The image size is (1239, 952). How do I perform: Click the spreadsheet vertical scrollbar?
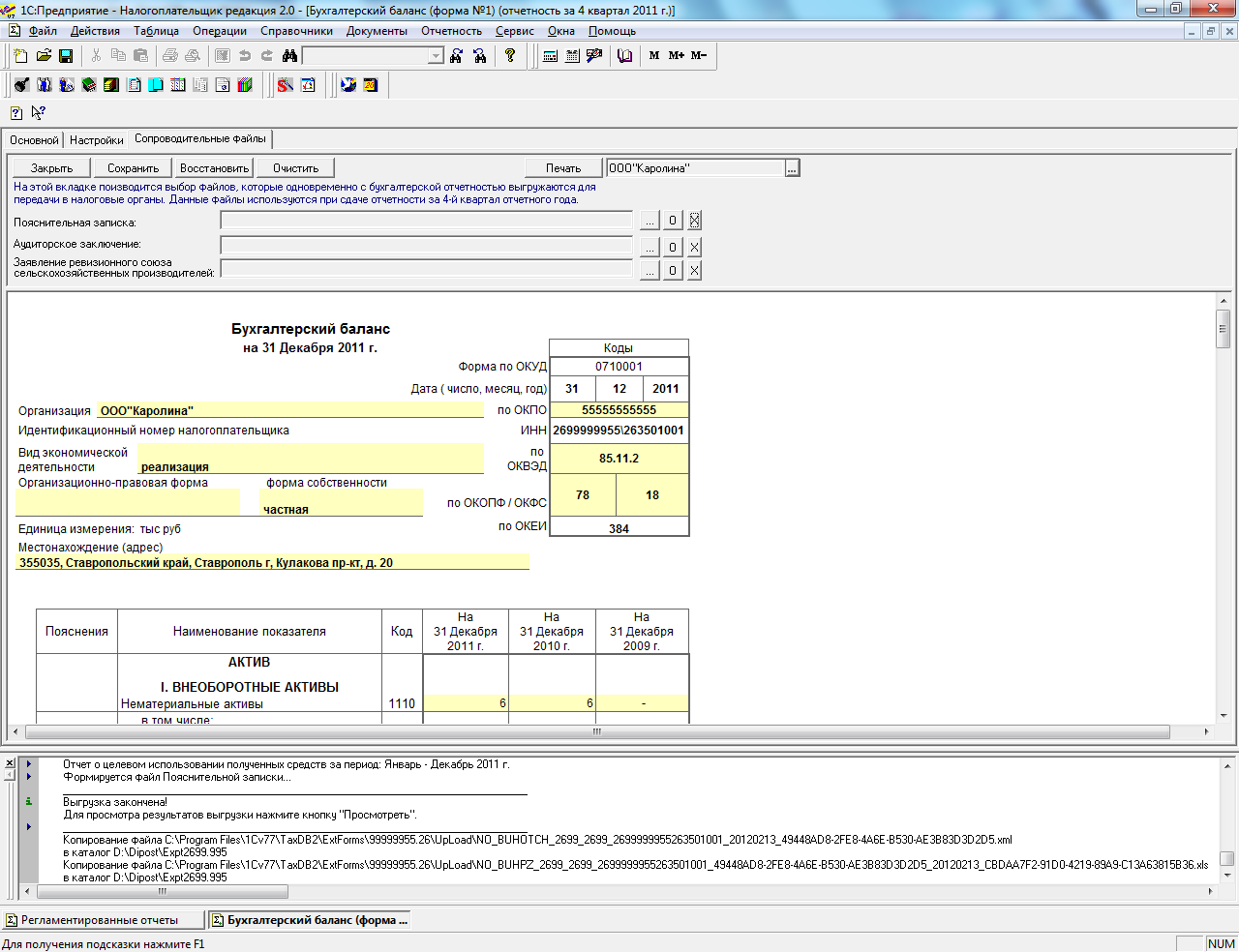tap(1224, 507)
